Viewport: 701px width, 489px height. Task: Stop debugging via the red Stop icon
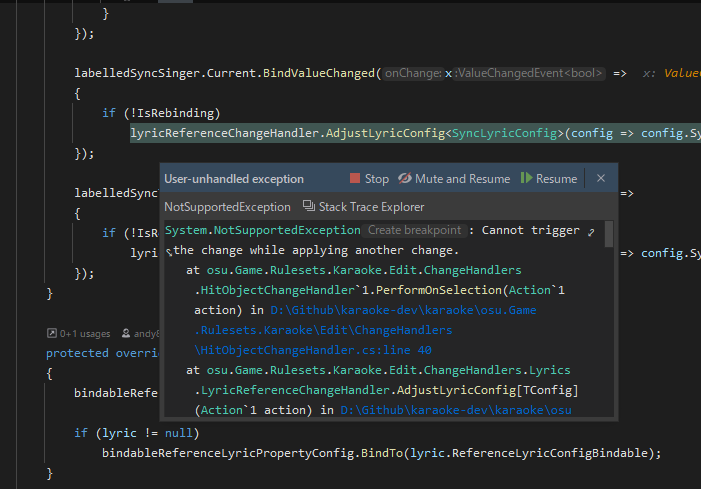point(355,178)
